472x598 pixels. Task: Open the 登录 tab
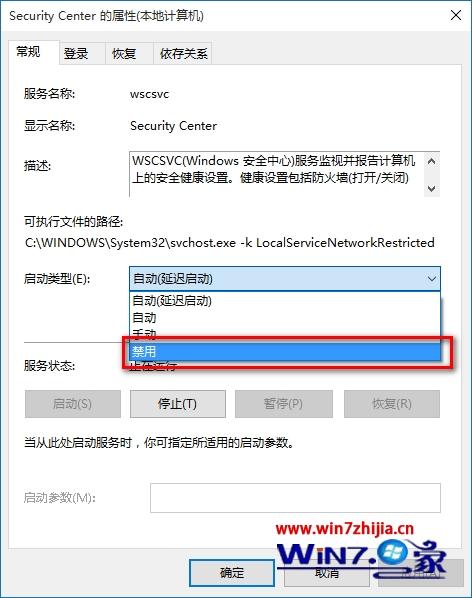76,53
